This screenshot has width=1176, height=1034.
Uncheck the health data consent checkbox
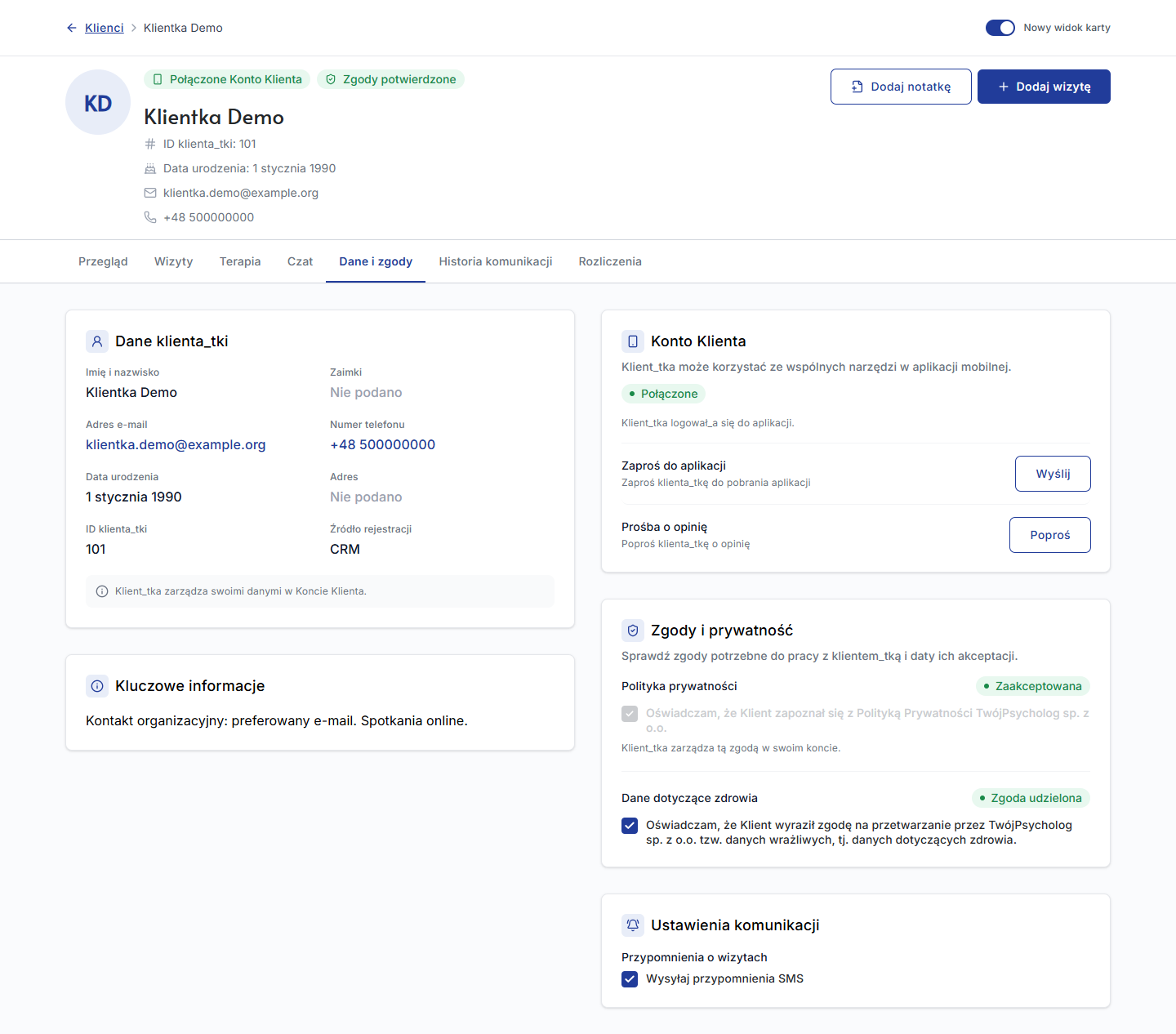coord(630,826)
